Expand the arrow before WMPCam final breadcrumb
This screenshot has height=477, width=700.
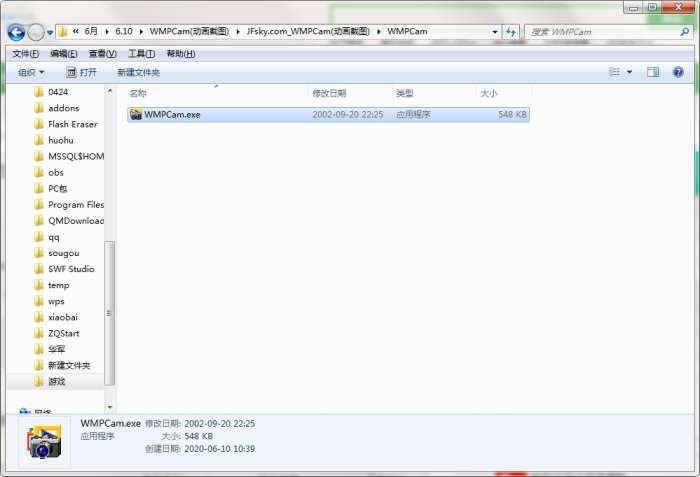pyautogui.click(x=379, y=32)
